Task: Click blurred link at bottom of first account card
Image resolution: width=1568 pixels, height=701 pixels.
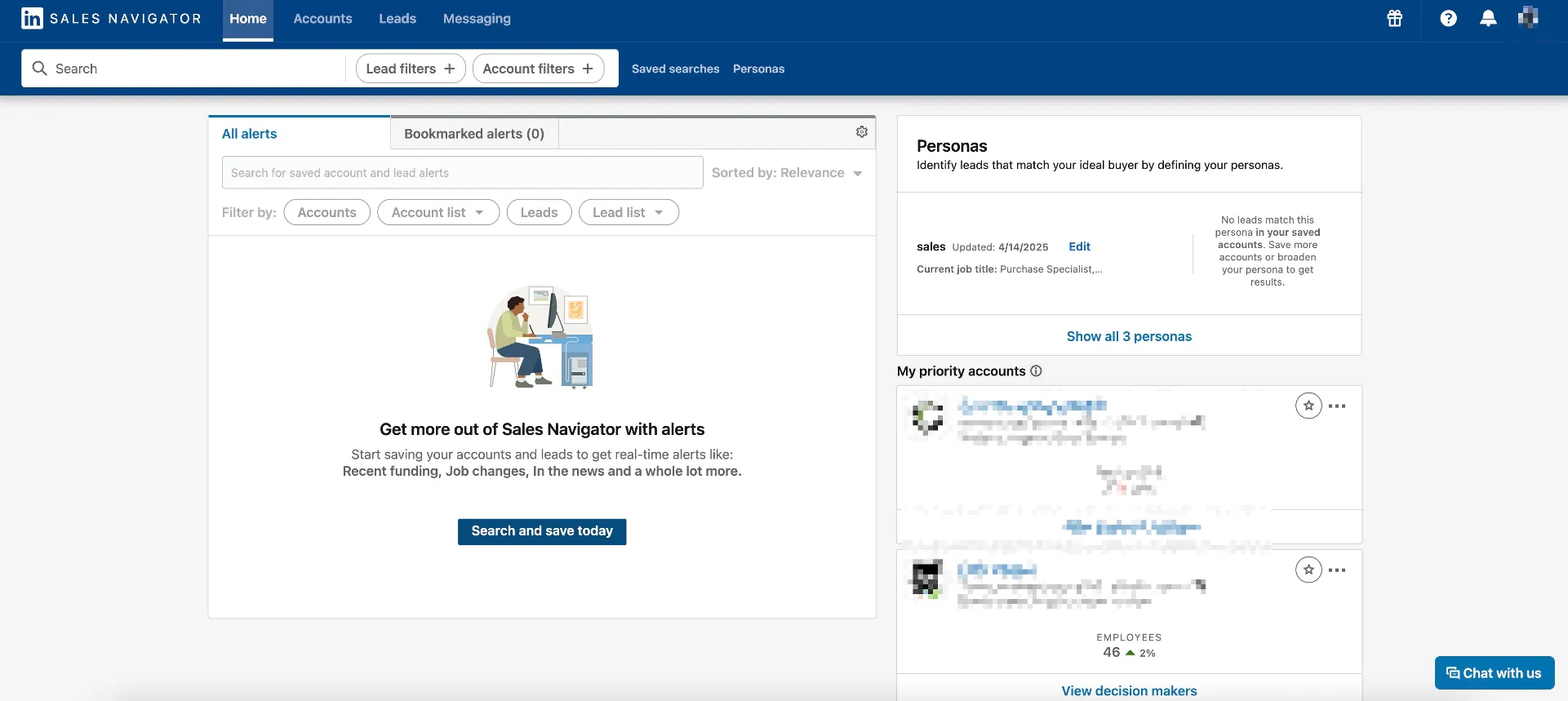Action: point(1131,527)
